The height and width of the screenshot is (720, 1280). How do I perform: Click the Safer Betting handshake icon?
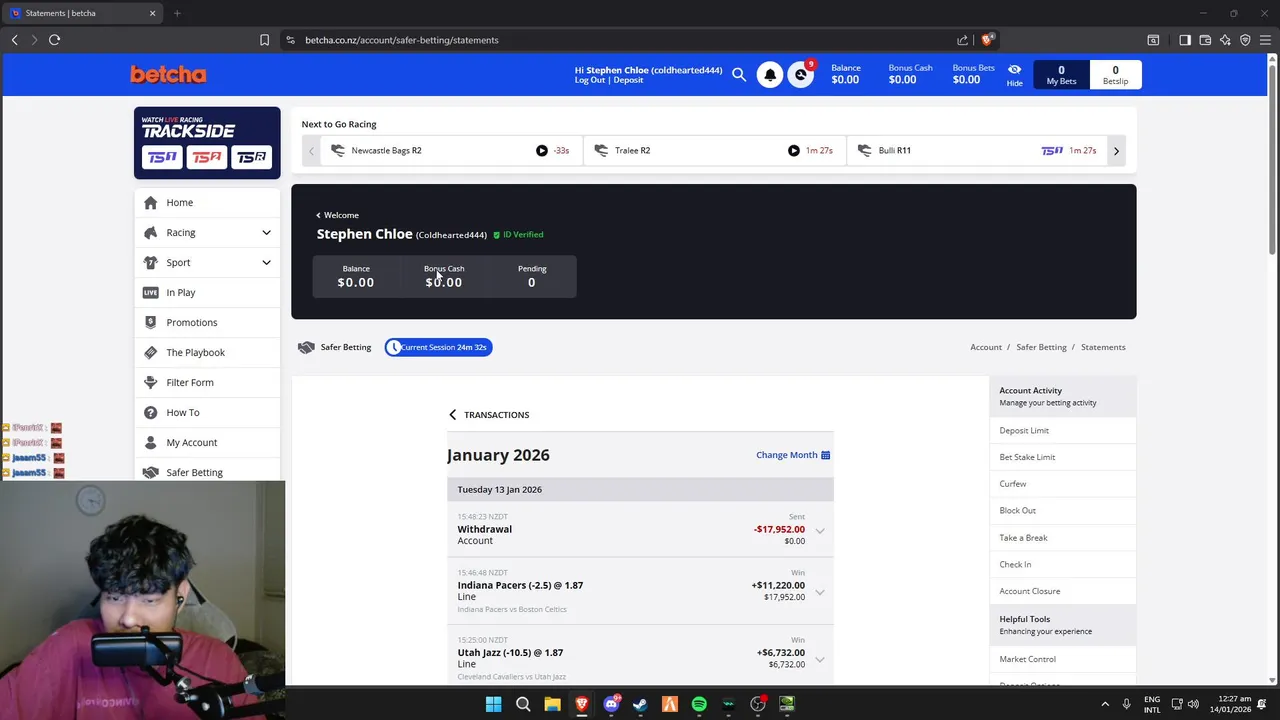point(306,347)
